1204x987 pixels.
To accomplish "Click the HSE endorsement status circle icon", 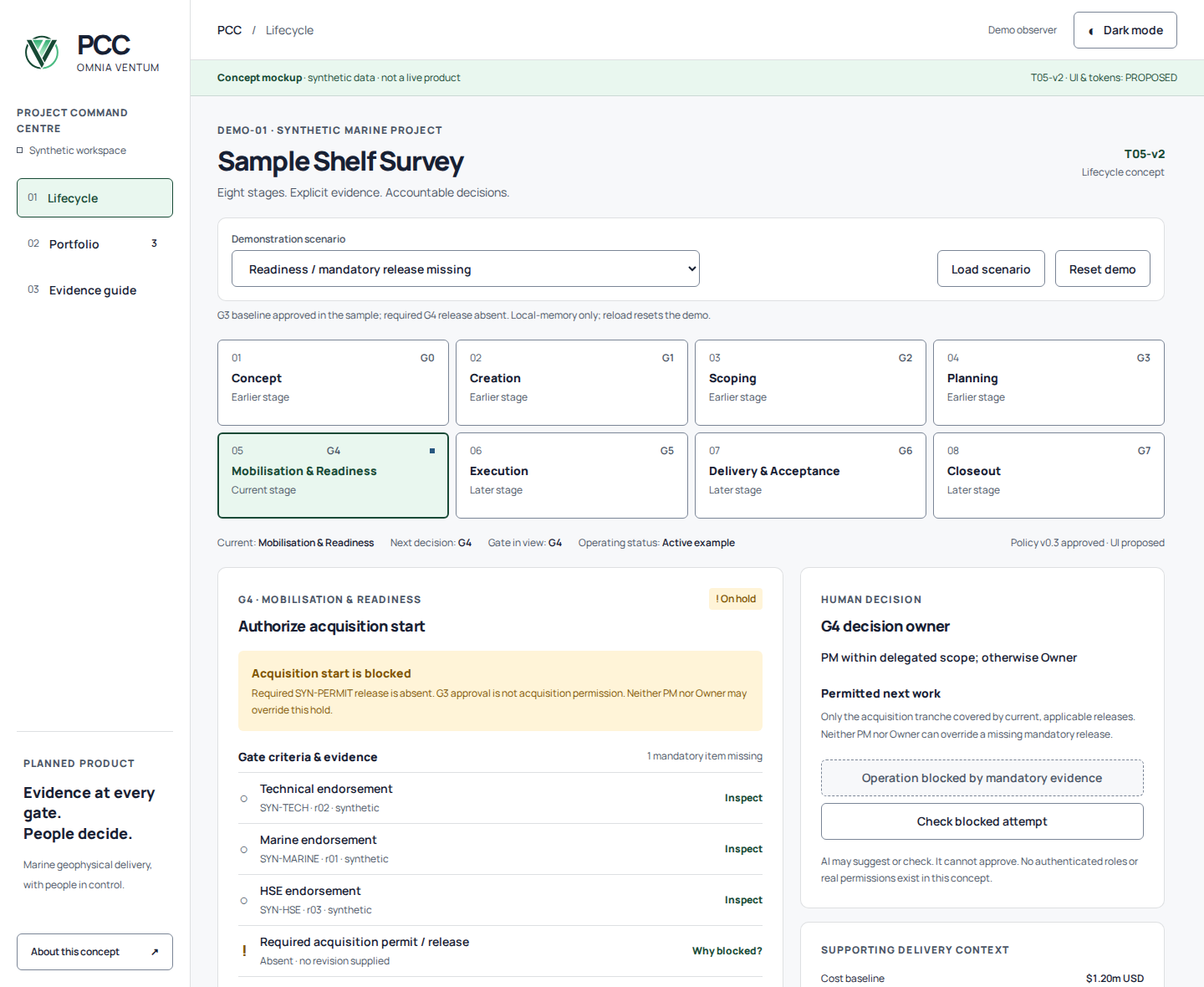I will point(244,901).
